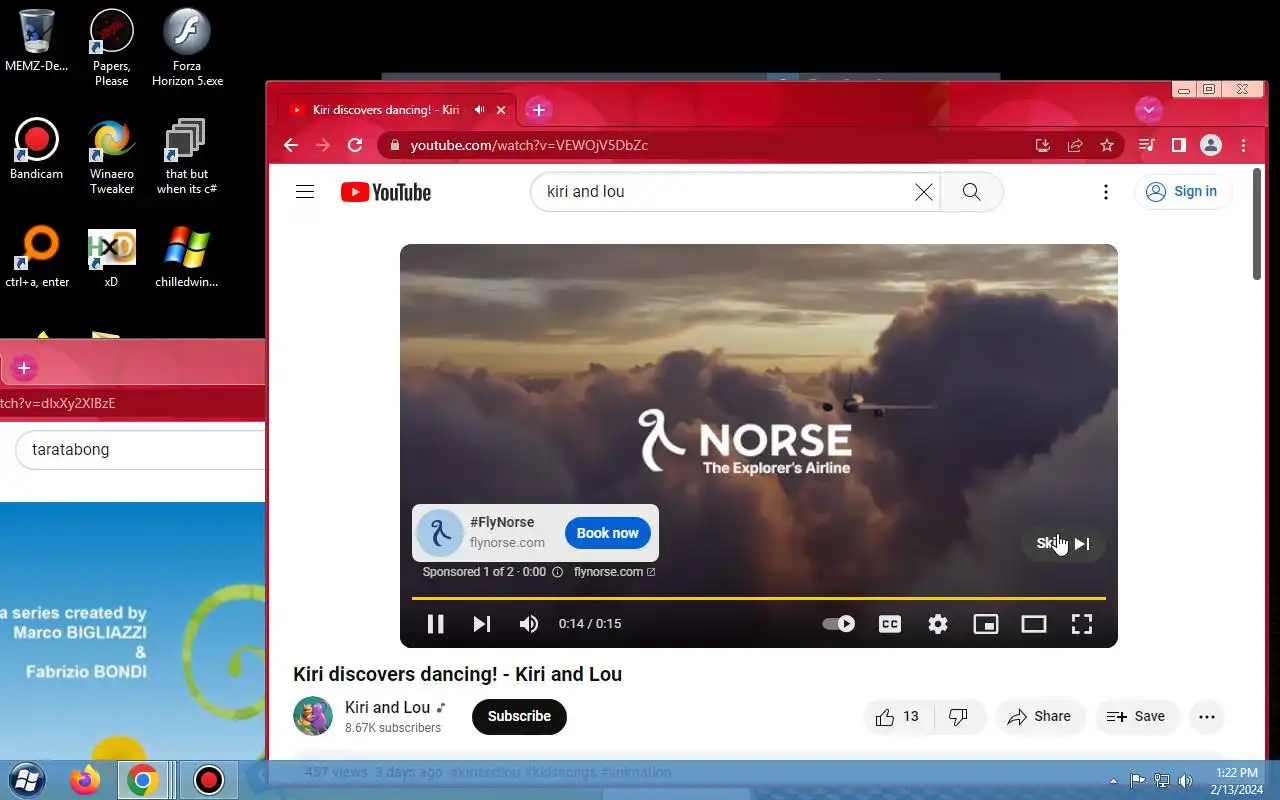This screenshot has width=1280, height=800.
Task: Go back using the browser back arrow
Action: (x=291, y=145)
